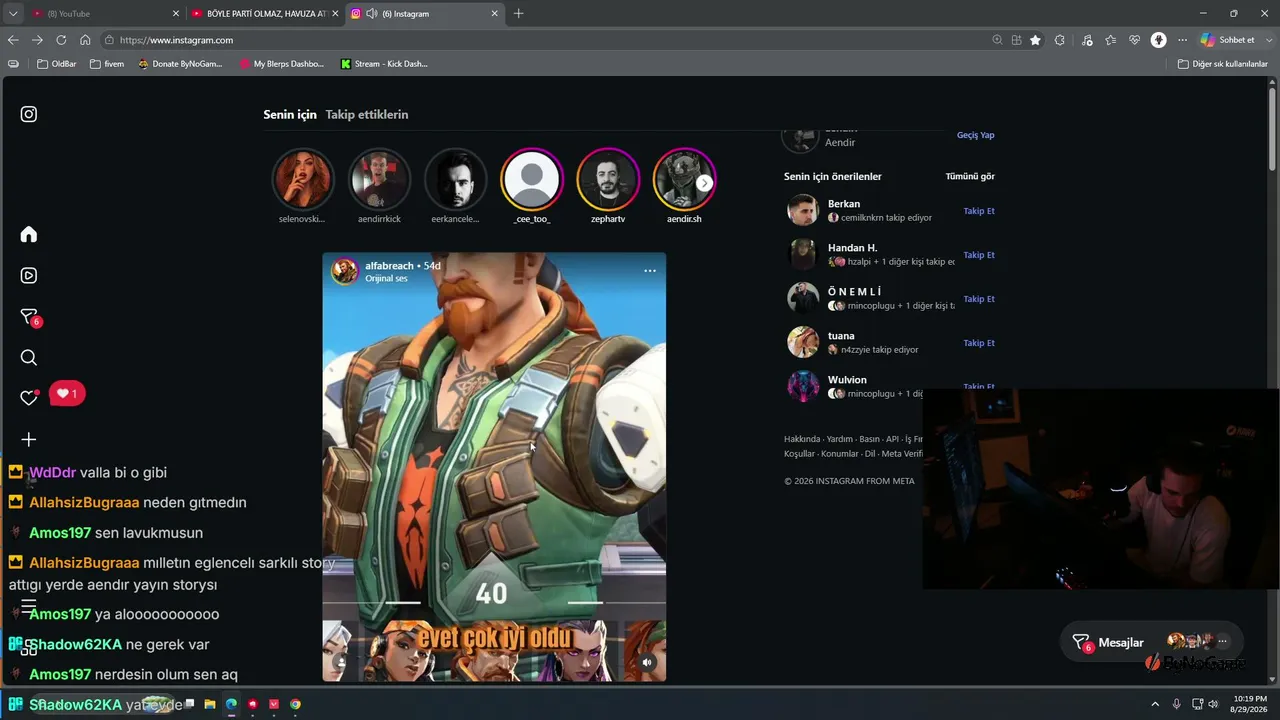
Task: Open My Blerps Dashboard bookmark
Action: 282,64
